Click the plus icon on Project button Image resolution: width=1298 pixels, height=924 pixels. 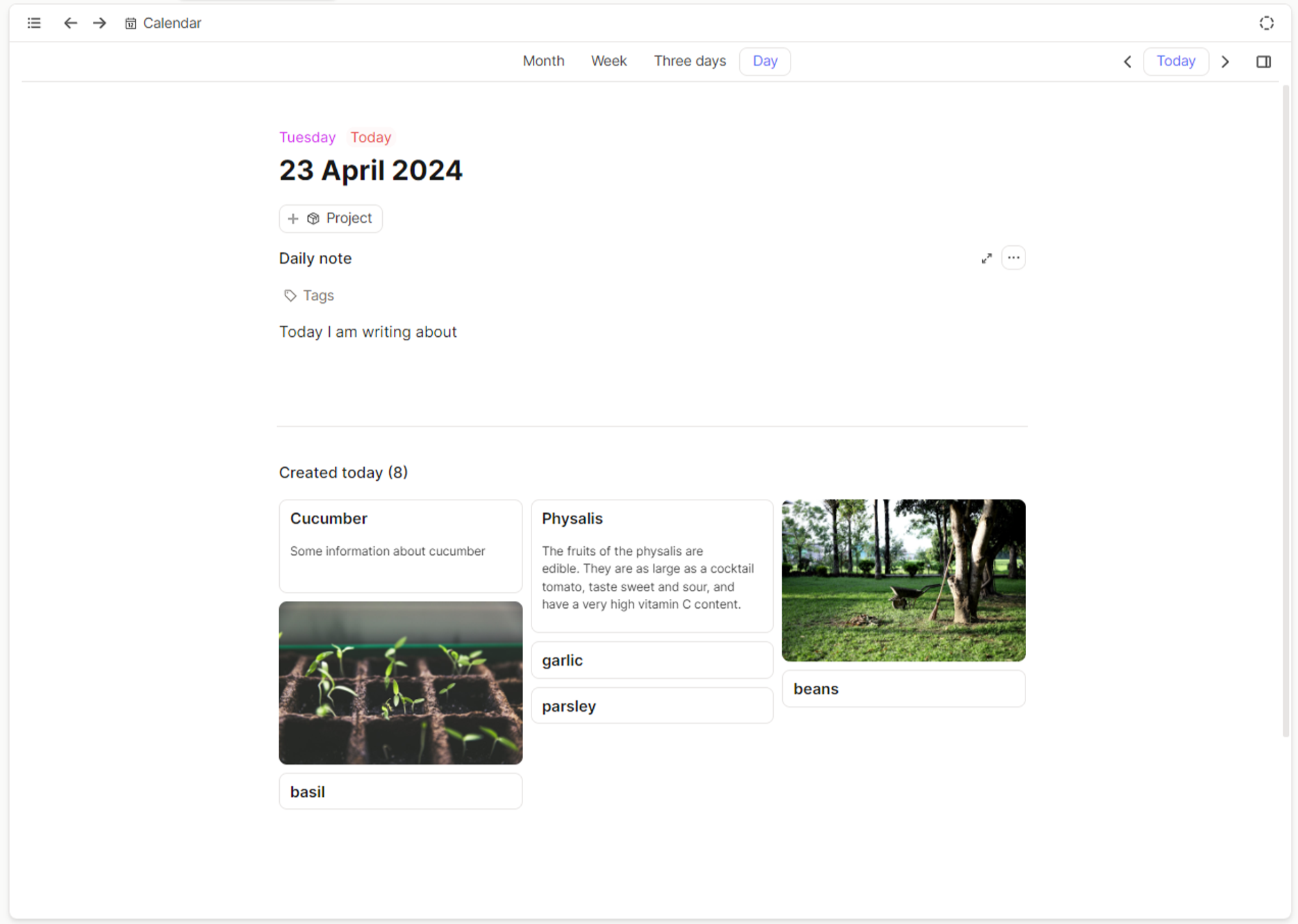[x=293, y=219]
